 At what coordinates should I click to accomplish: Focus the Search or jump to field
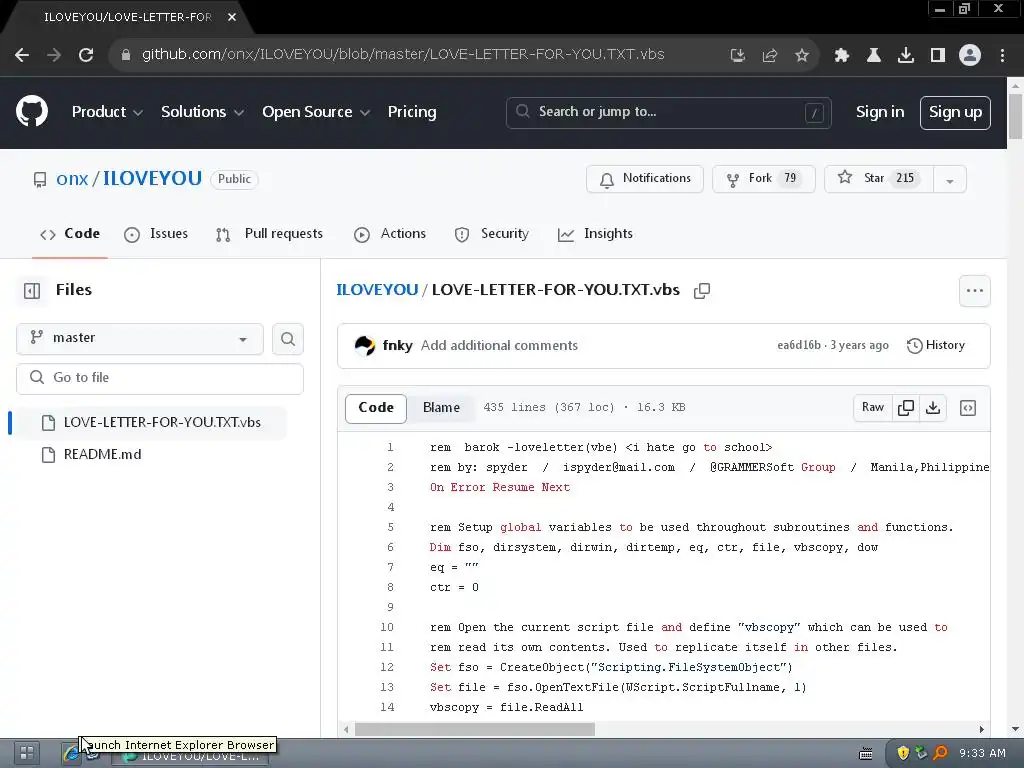click(x=668, y=112)
